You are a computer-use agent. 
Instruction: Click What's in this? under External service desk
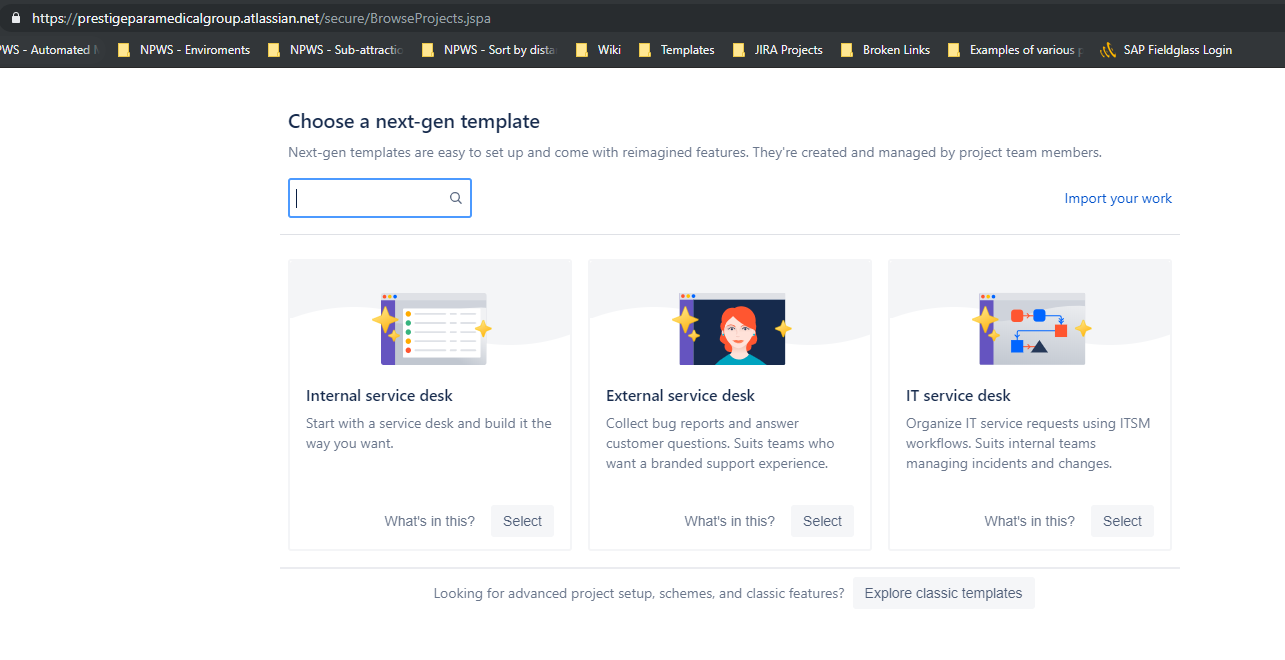point(729,520)
